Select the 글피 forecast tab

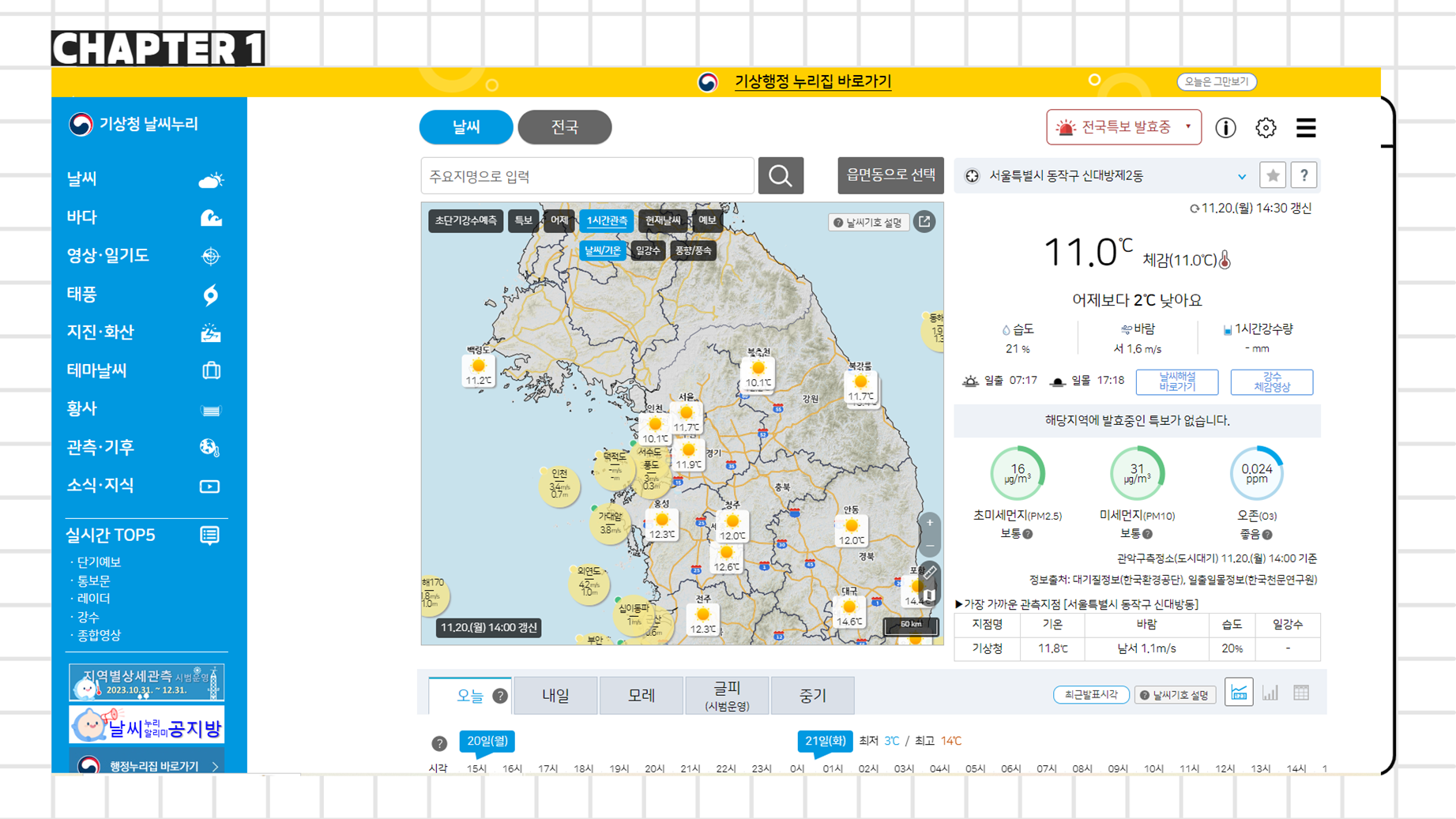[x=727, y=696]
